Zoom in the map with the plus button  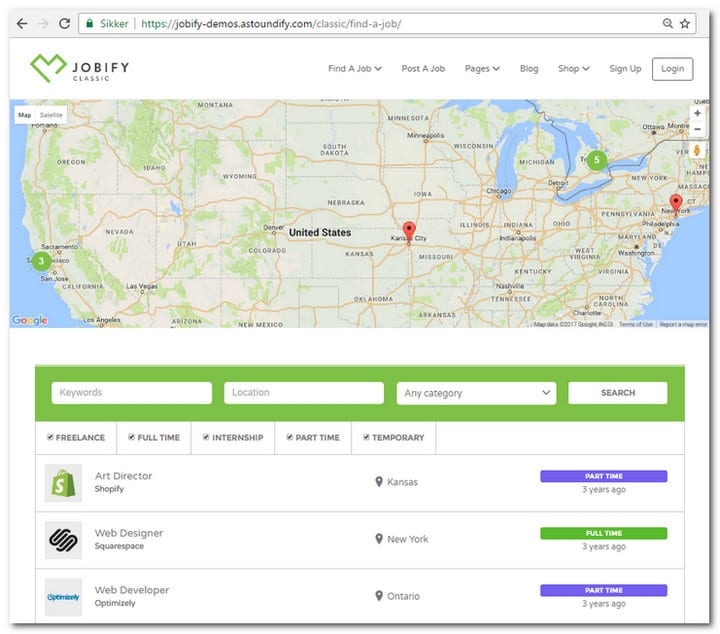point(697,113)
